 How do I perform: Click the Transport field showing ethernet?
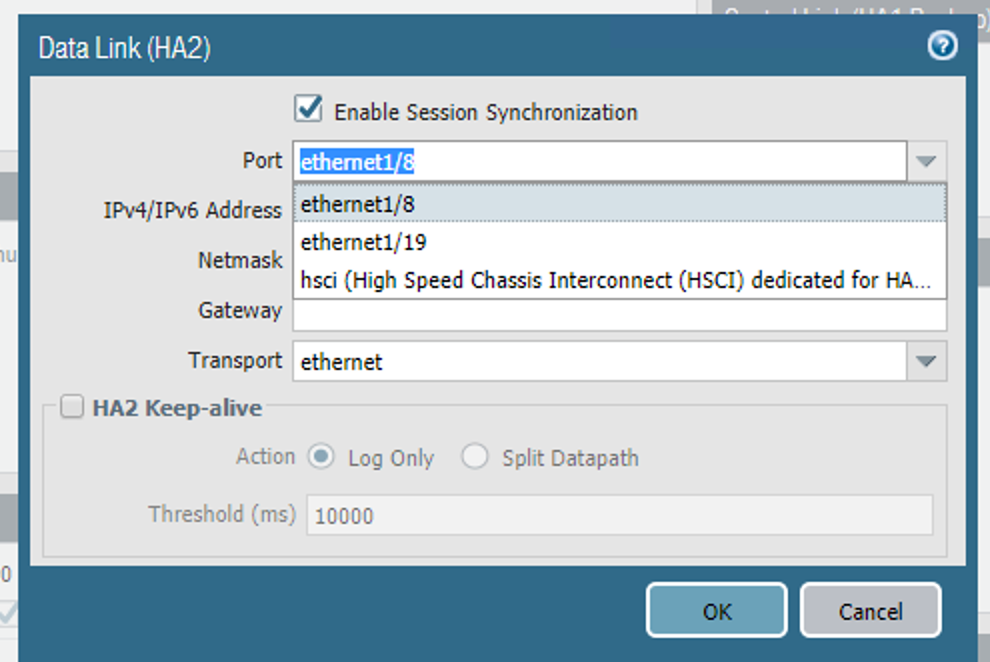click(600, 361)
